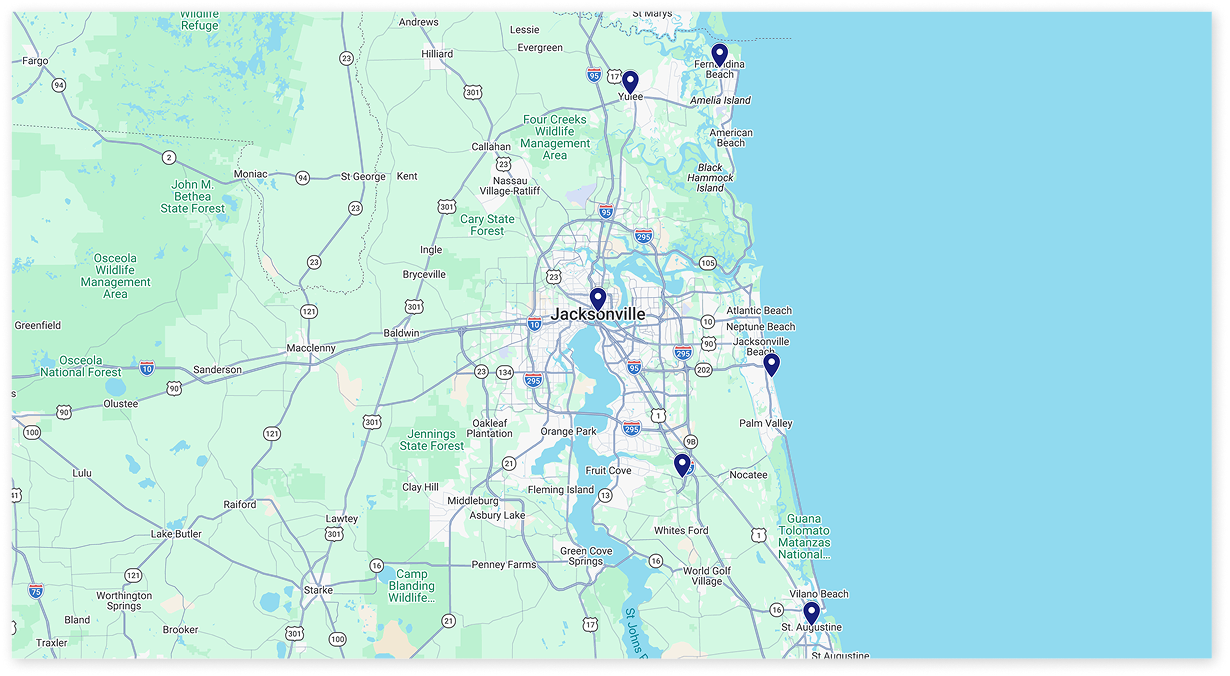Click the I-95 interstate shield
1230x676 pixels.
[633, 368]
